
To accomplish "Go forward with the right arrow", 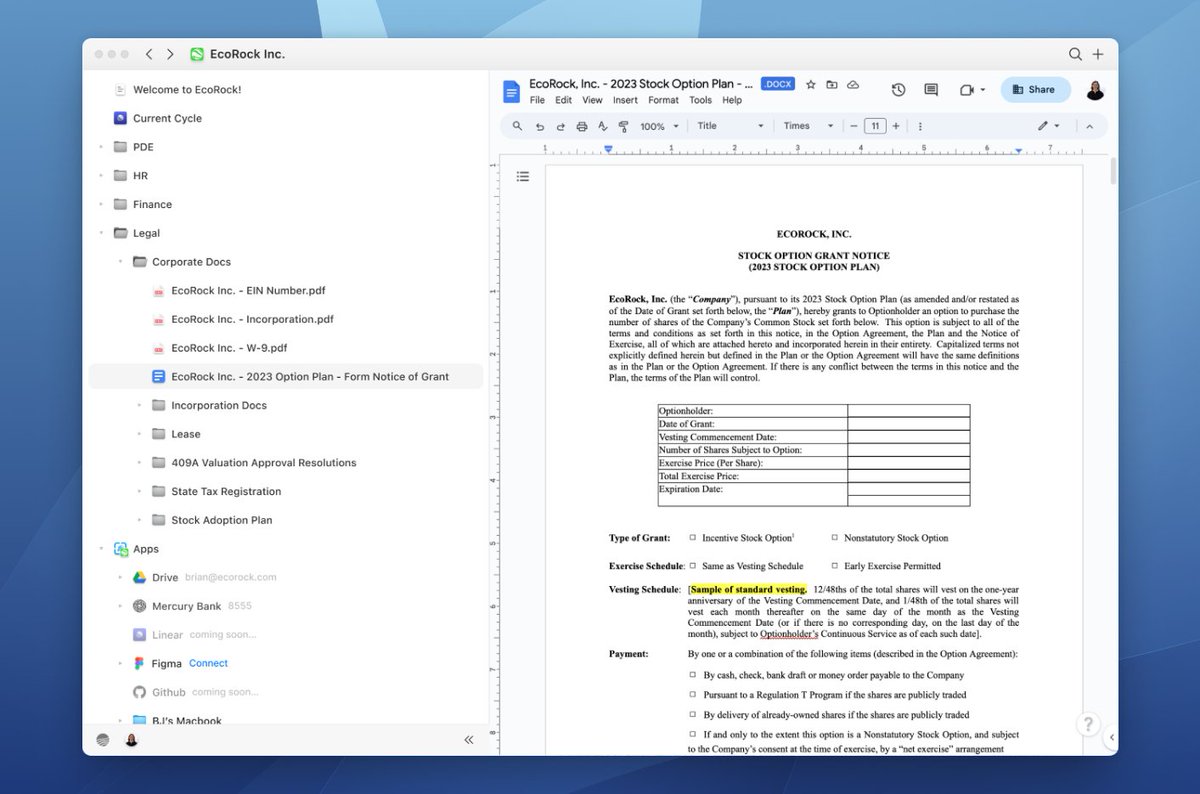I will point(170,54).
